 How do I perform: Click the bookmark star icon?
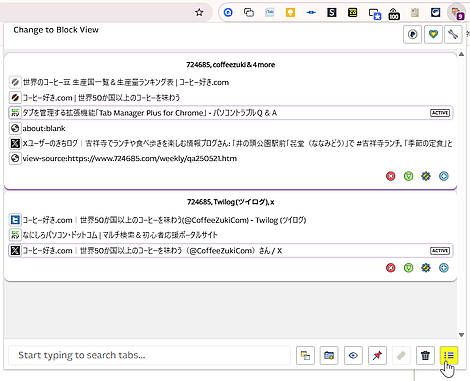[x=199, y=13]
